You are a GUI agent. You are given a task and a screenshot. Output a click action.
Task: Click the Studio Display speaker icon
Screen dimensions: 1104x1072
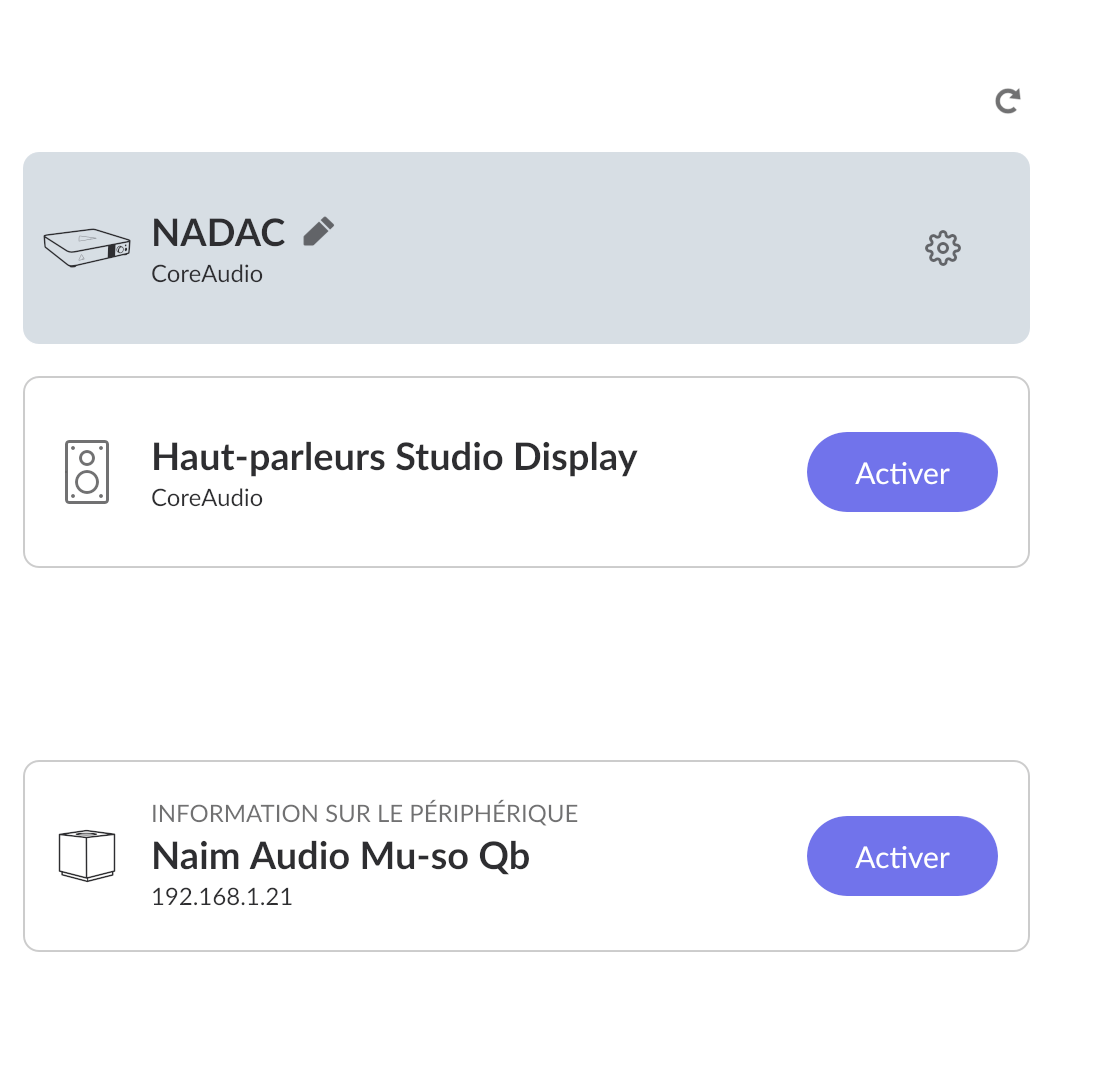click(87, 471)
